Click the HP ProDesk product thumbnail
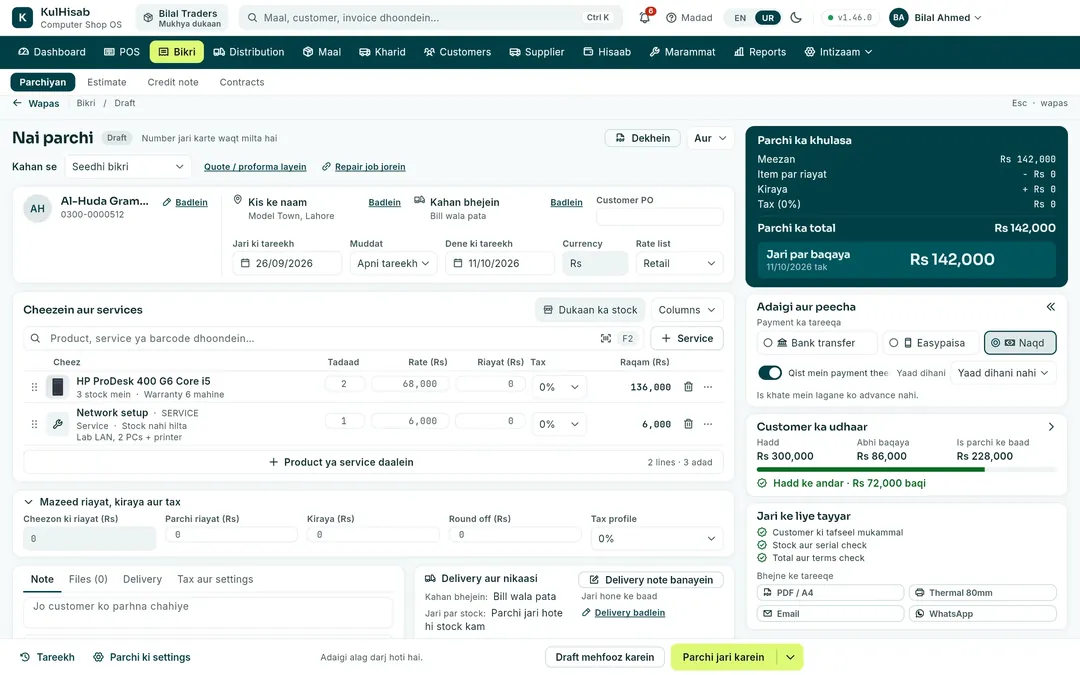This screenshot has width=1080, height=675. [x=58, y=386]
